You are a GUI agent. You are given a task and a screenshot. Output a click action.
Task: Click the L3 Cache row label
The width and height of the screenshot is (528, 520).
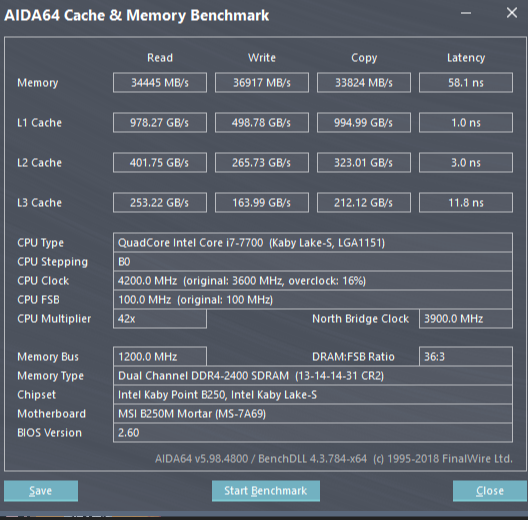coord(39,203)
